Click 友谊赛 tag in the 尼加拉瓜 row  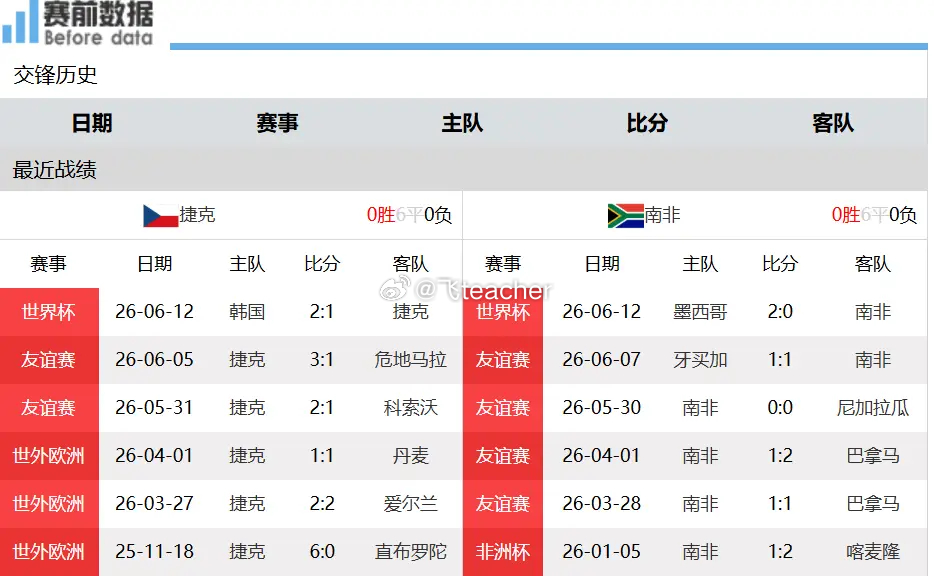(503, 408)
